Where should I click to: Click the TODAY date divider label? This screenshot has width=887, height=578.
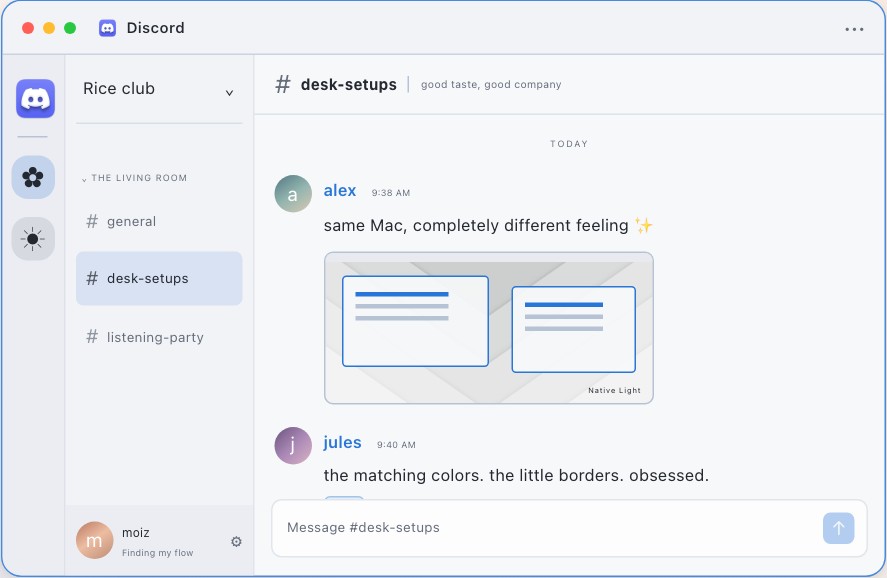(569, 144)
